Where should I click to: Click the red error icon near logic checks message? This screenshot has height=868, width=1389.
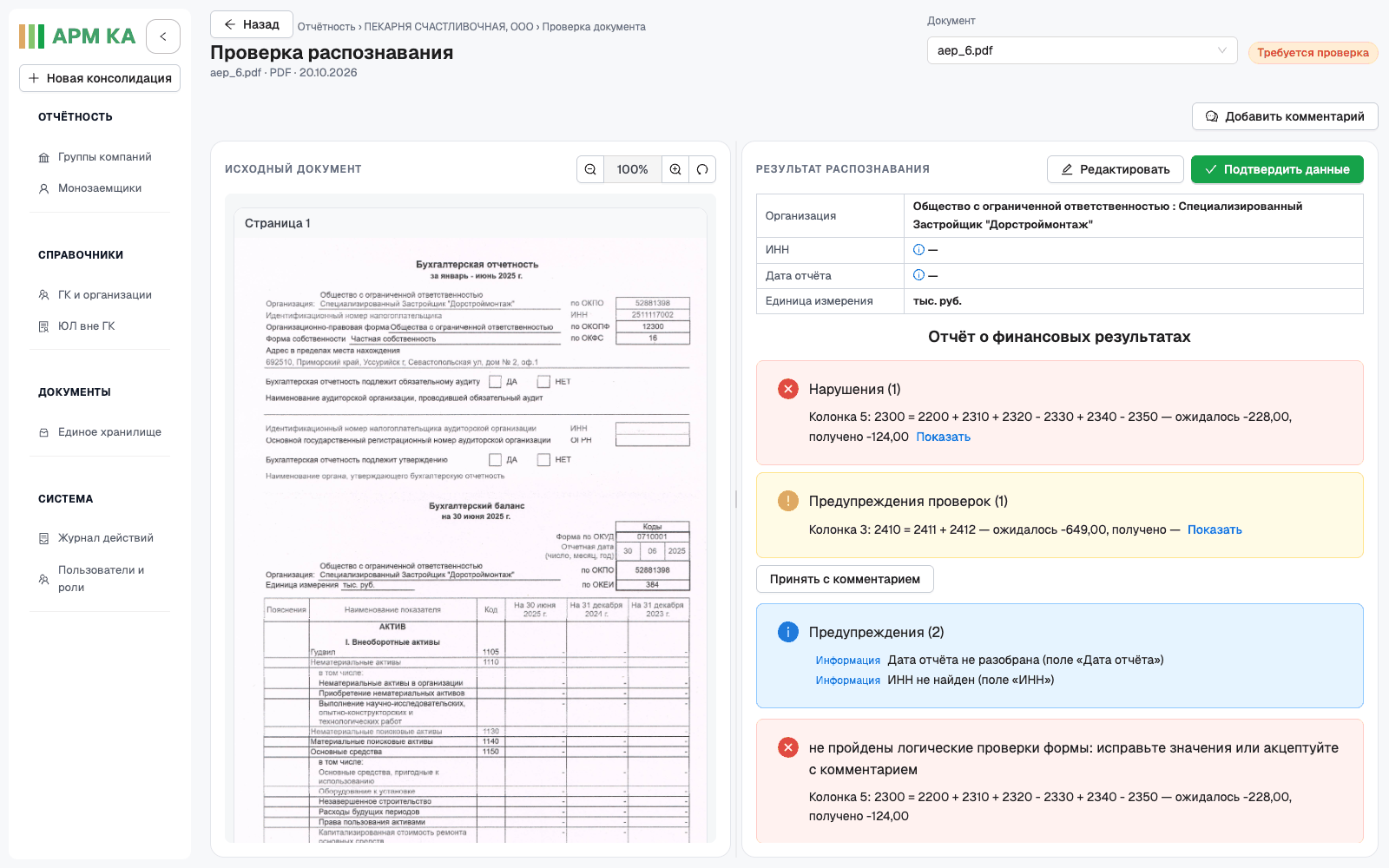pos(788,747)
